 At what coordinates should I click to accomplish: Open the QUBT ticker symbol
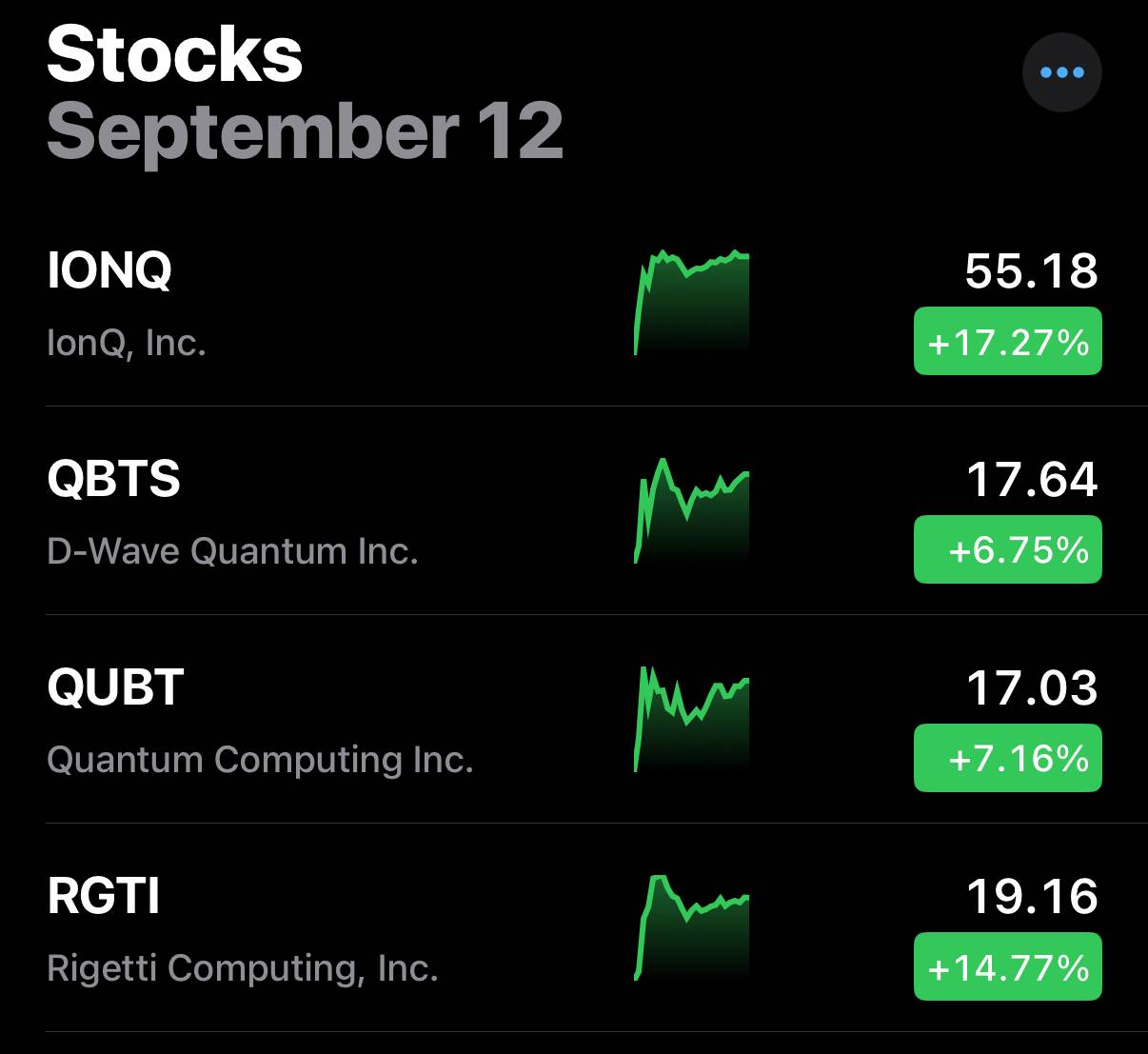[115, 687]
